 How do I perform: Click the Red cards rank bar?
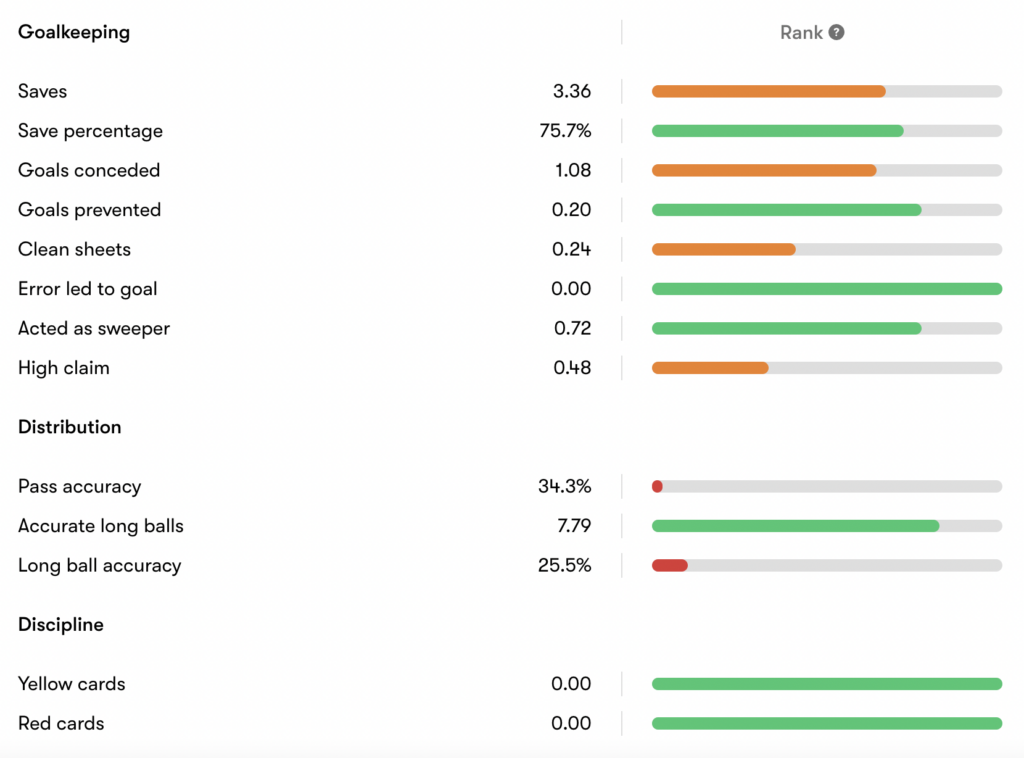tap(827, 723)
